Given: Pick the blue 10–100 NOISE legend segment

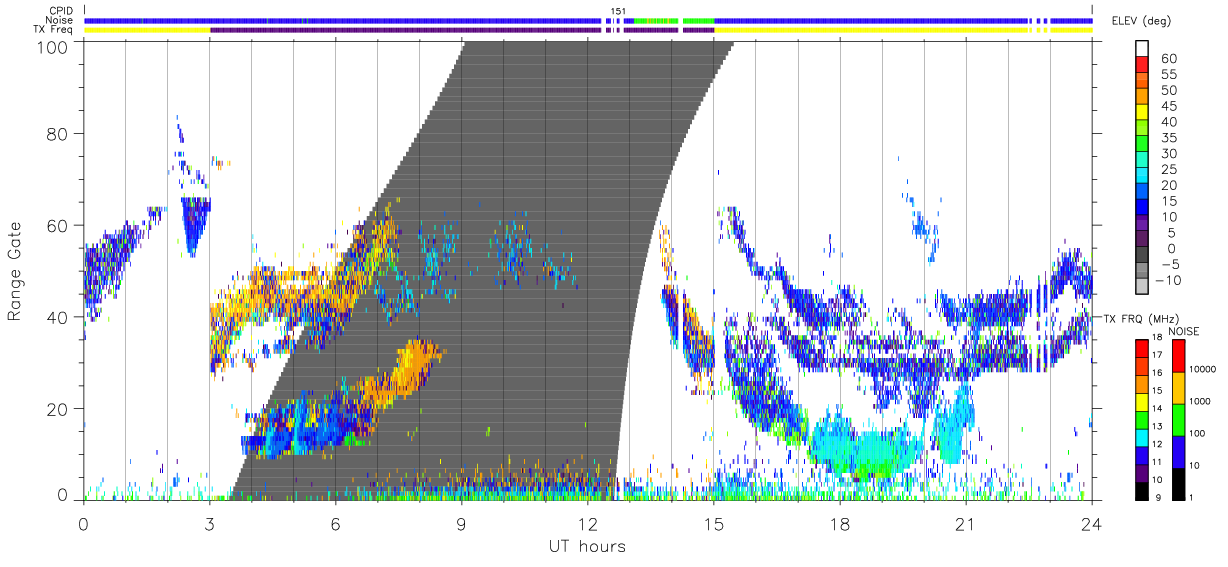Looking at the screenshot, I should click(x=1178, y=451).
